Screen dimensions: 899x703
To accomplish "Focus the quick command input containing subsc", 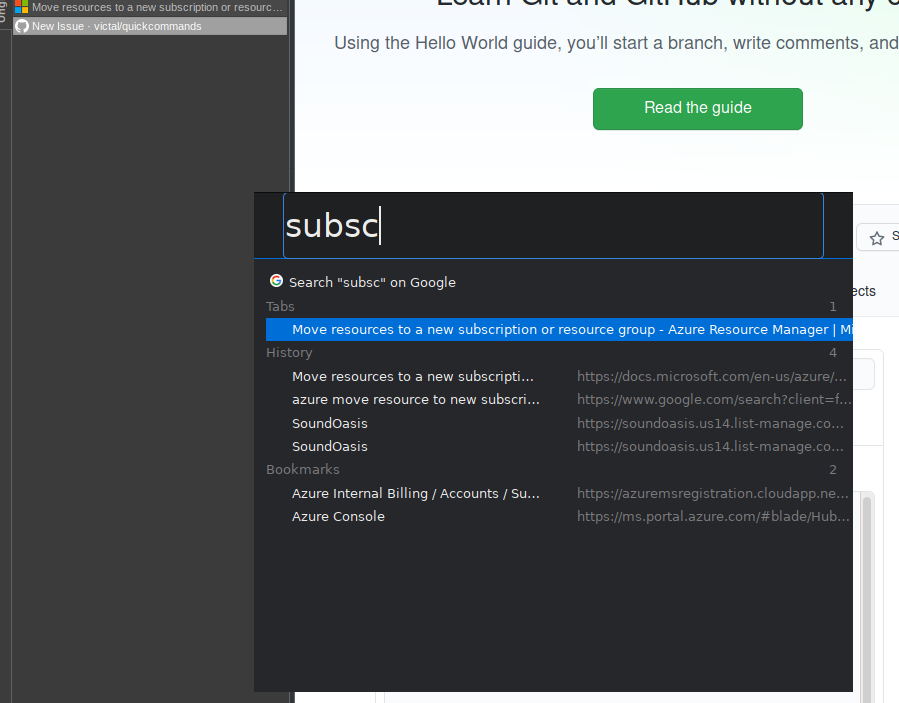I will (x=553, y=226).
